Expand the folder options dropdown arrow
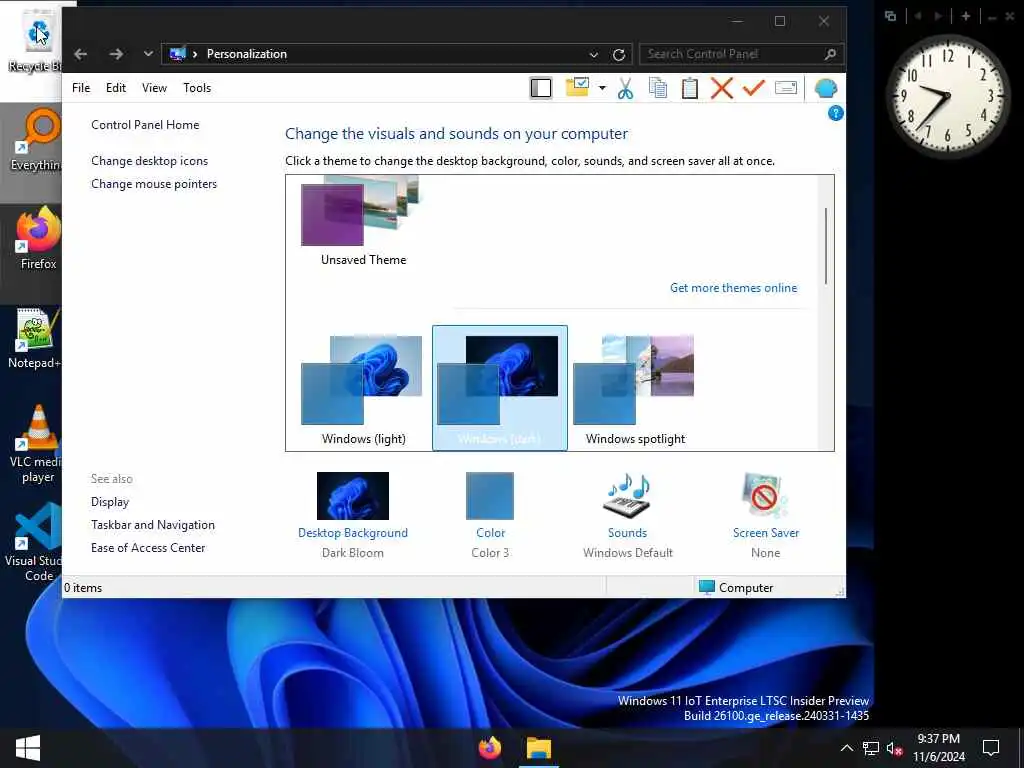This screenshot has height=768, width=1024. tap(602, 88)
